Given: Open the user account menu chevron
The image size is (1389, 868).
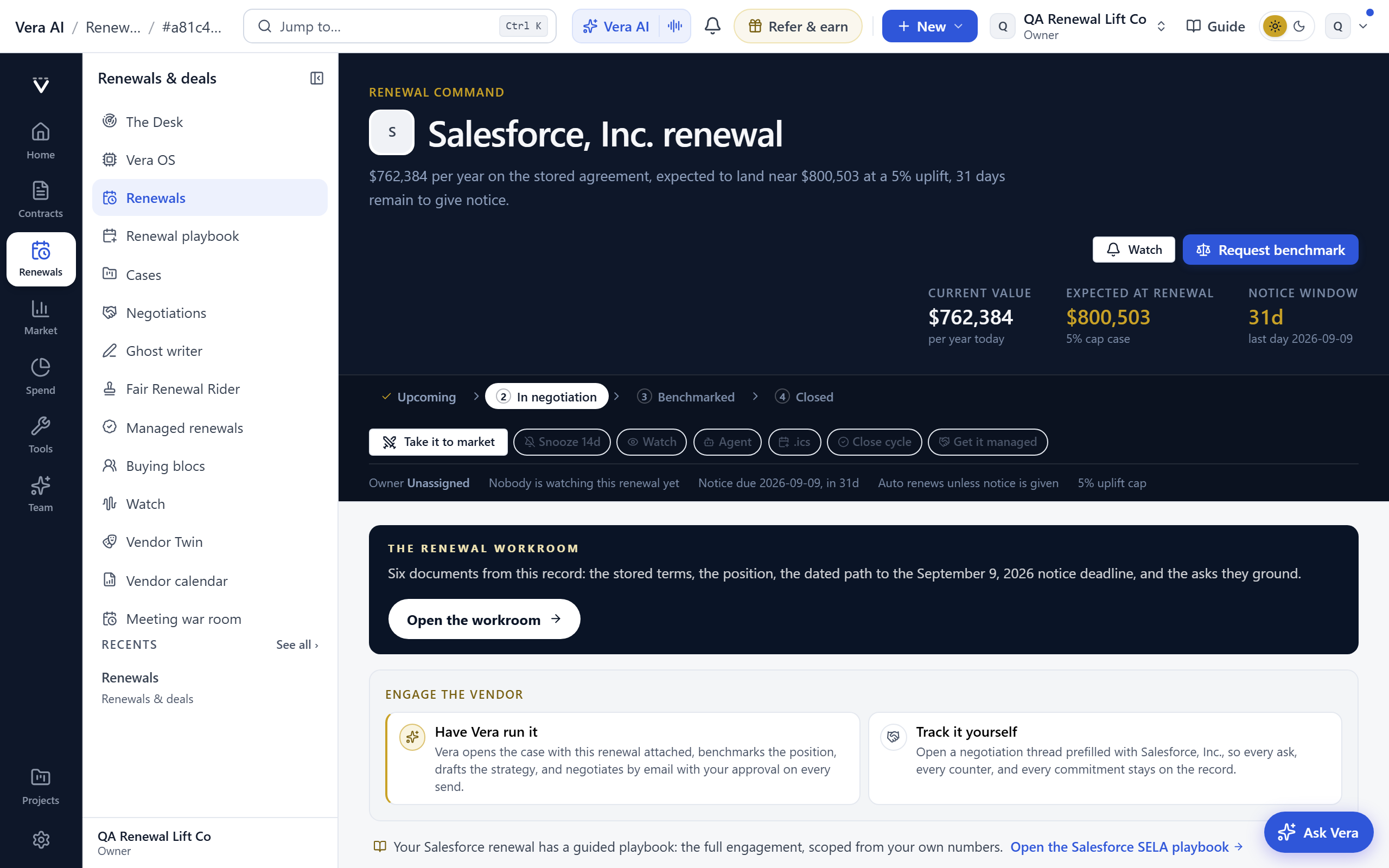Looking at the screenshot, I should coord(1363,26).
